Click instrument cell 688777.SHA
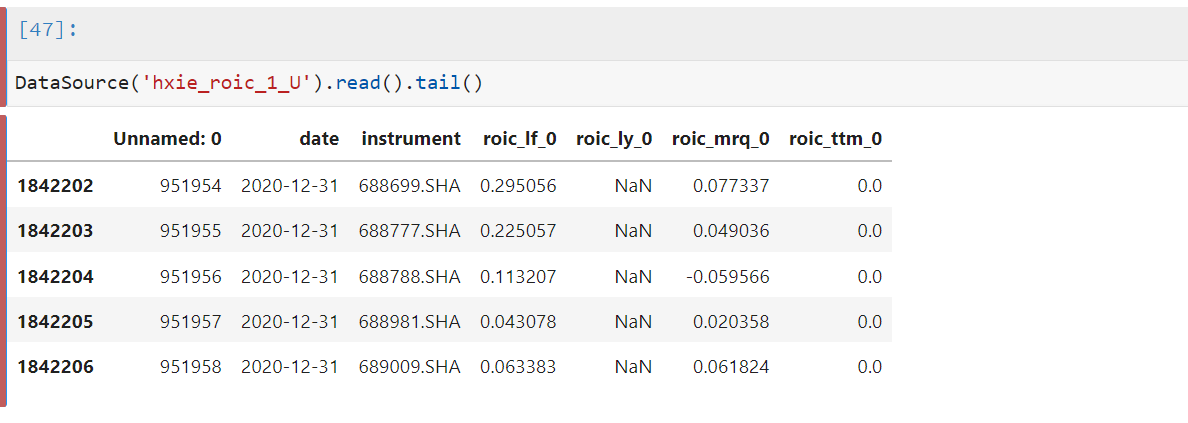 [410, 231]
